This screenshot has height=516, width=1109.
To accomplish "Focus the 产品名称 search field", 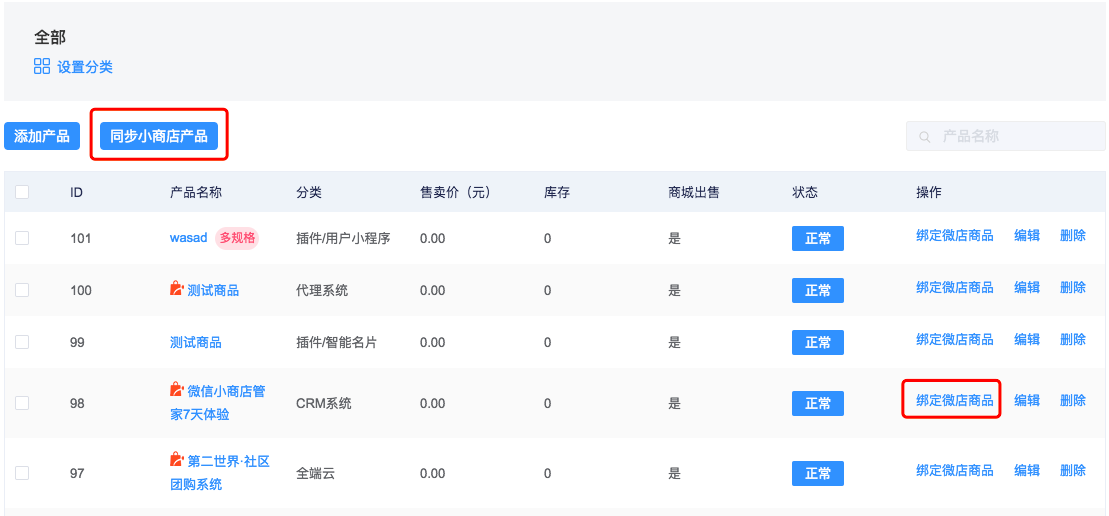I will coord(1006,136).
